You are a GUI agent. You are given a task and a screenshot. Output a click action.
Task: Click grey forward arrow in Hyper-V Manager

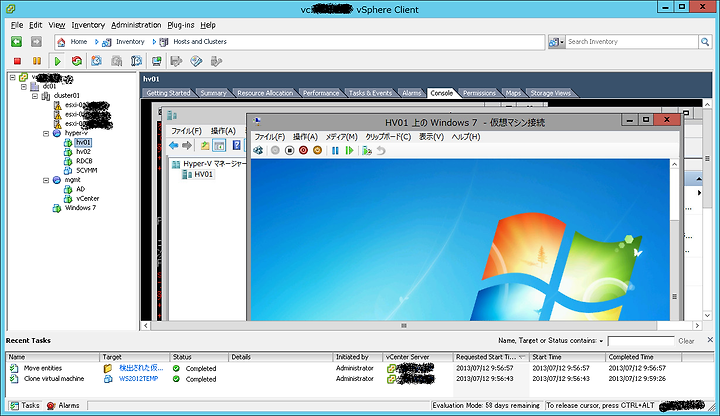(x=187, y=146)
